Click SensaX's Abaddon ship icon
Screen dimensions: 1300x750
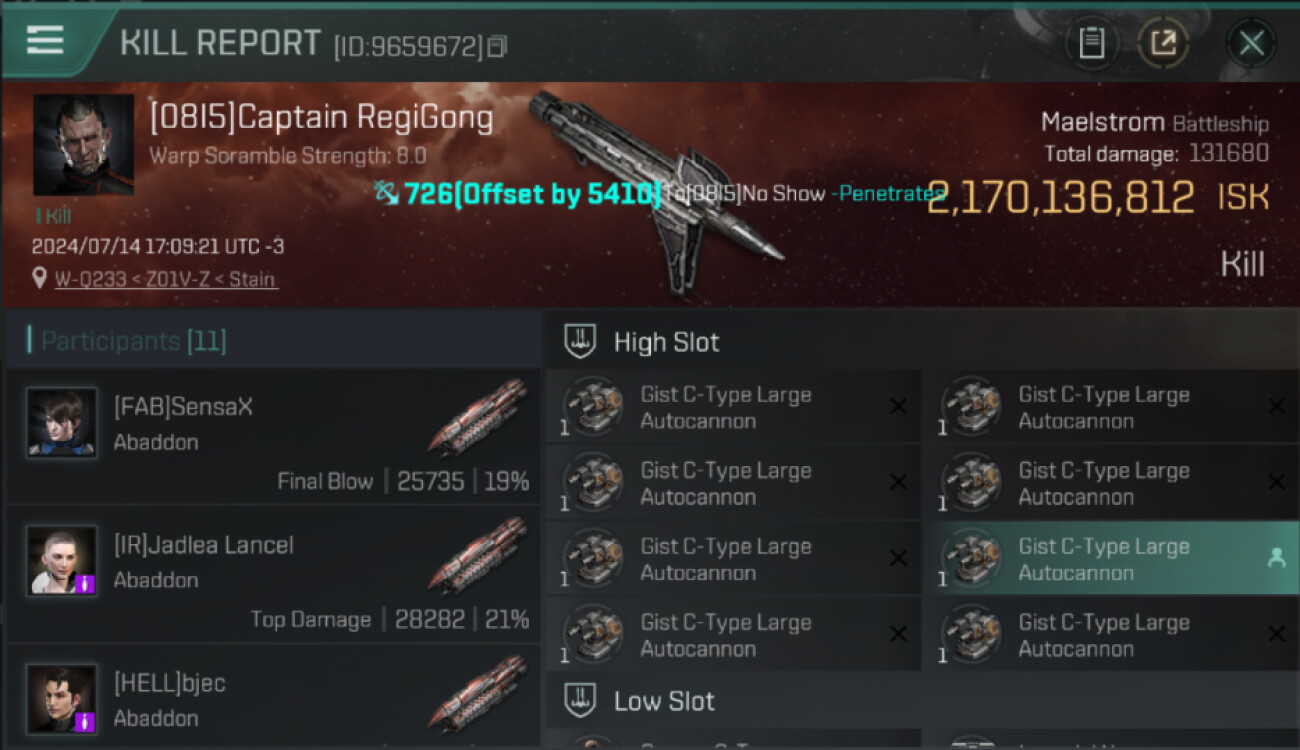point(478,415)
